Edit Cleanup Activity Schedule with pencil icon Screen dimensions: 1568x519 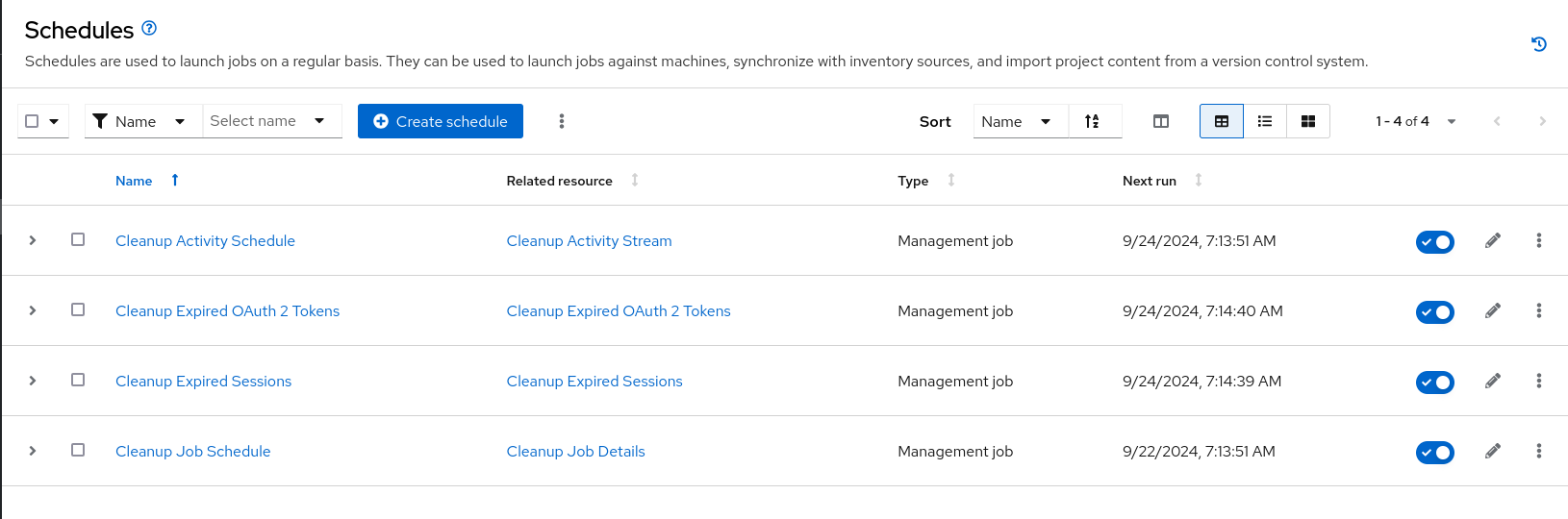[1493, 240]
